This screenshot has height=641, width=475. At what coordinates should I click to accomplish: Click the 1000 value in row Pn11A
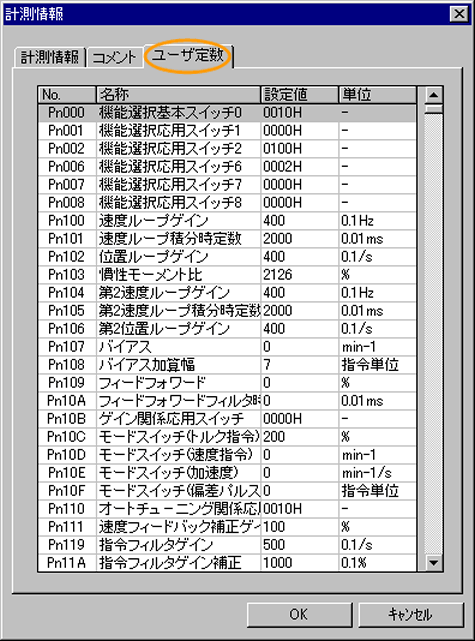click(300, 563)
